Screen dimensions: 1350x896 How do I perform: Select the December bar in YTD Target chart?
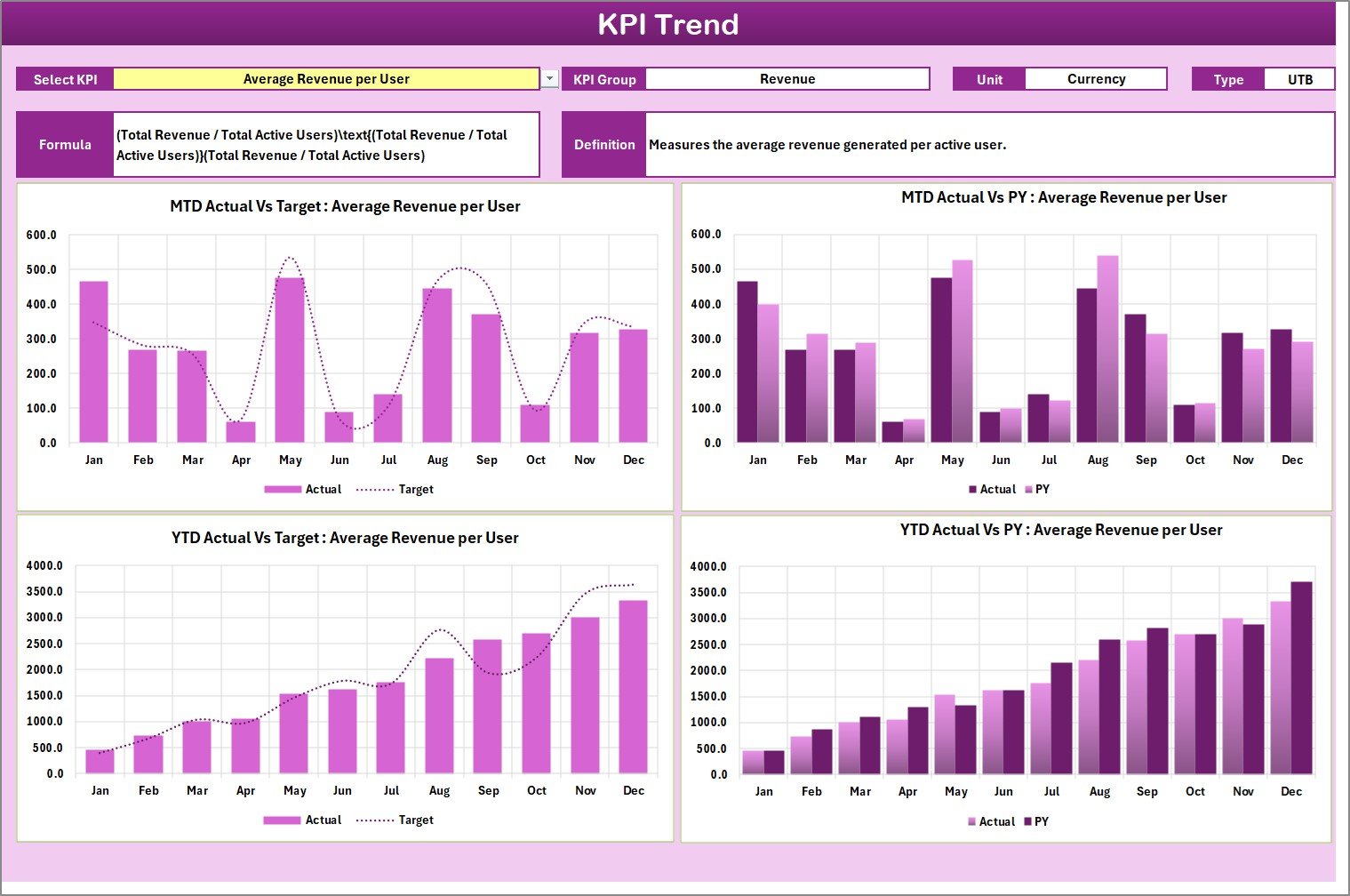pos(634,684)
